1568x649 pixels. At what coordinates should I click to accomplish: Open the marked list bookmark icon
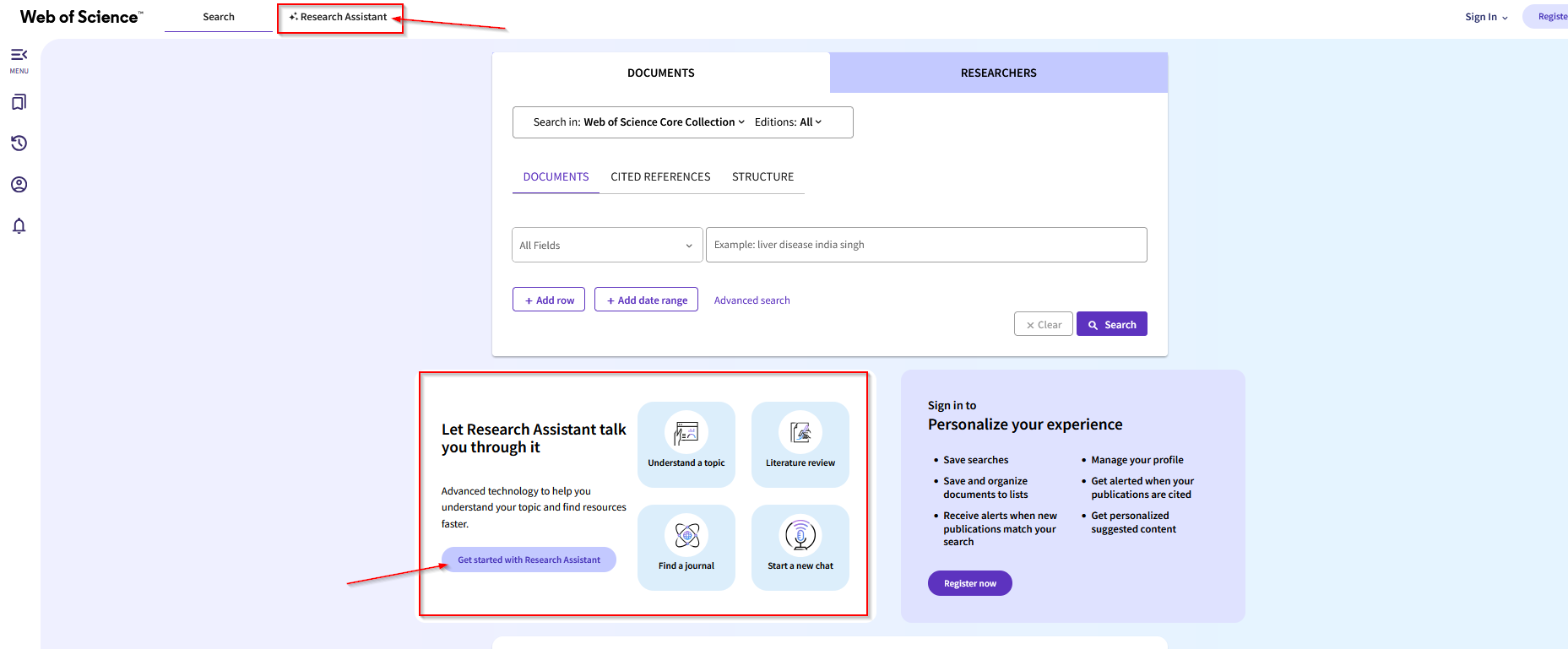(19, 102)
